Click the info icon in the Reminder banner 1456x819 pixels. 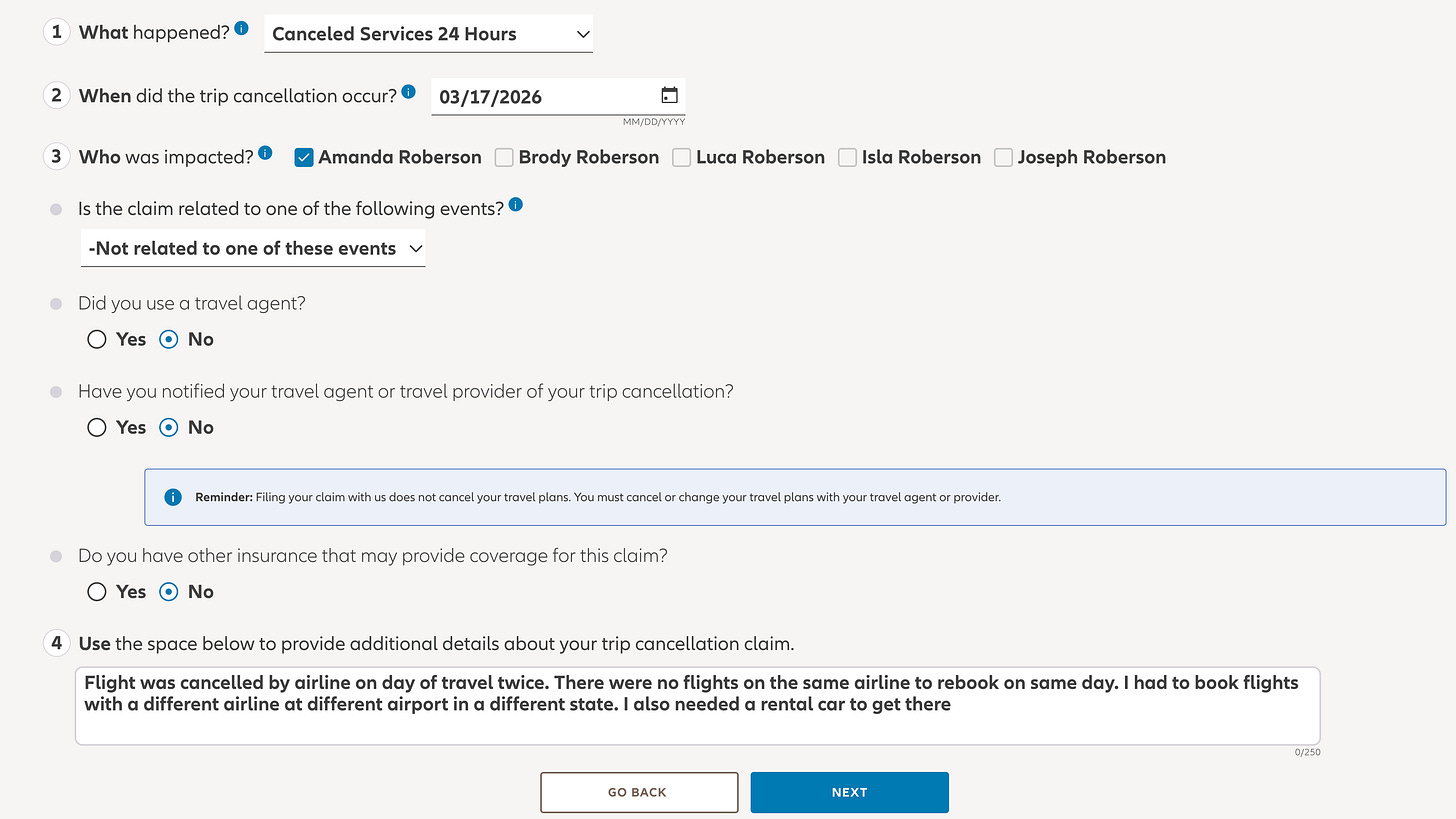(173, 497)
